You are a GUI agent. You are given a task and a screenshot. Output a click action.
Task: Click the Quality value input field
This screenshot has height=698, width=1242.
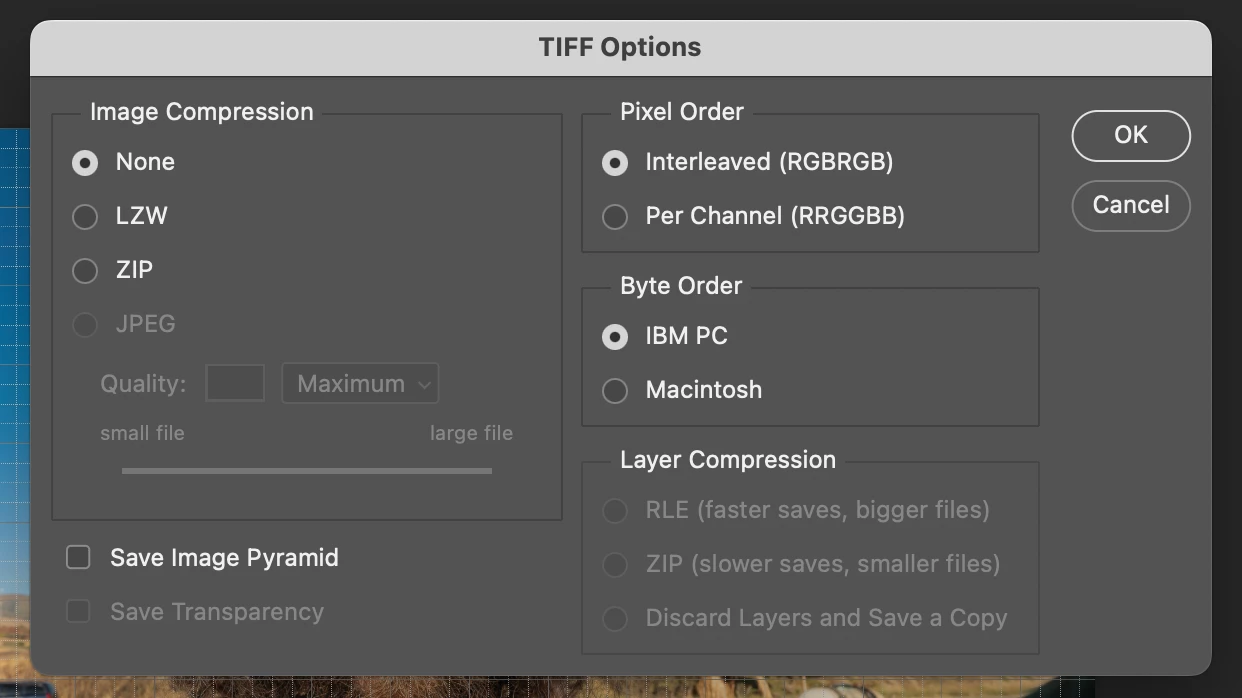pos(235,384)
